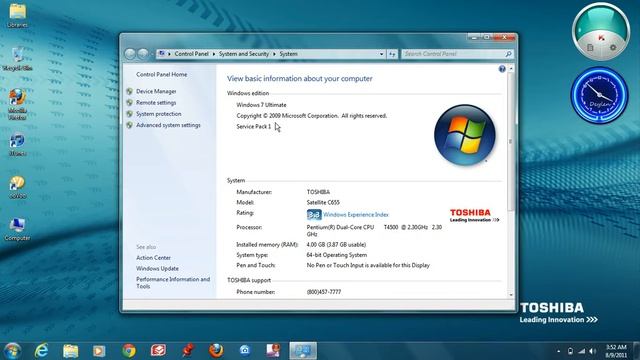Click the Show desktop button
This screenshot has height=360, width=640.
pyautogui.click(x=636, y=351)
